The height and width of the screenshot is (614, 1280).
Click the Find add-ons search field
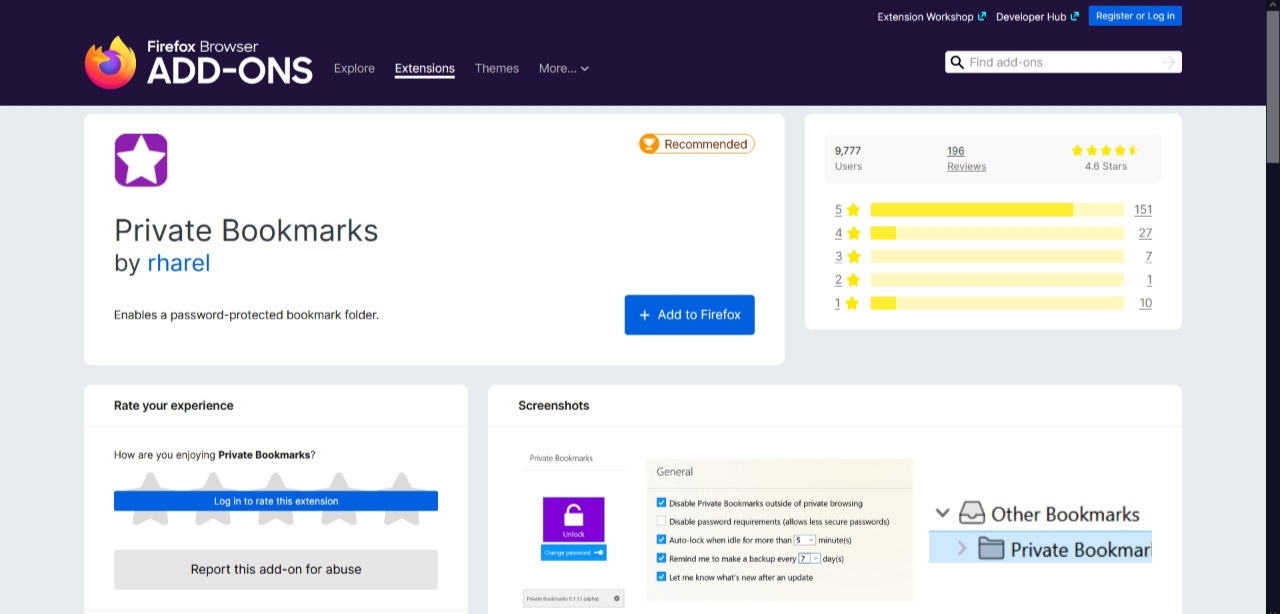[x=1063, y=62]
